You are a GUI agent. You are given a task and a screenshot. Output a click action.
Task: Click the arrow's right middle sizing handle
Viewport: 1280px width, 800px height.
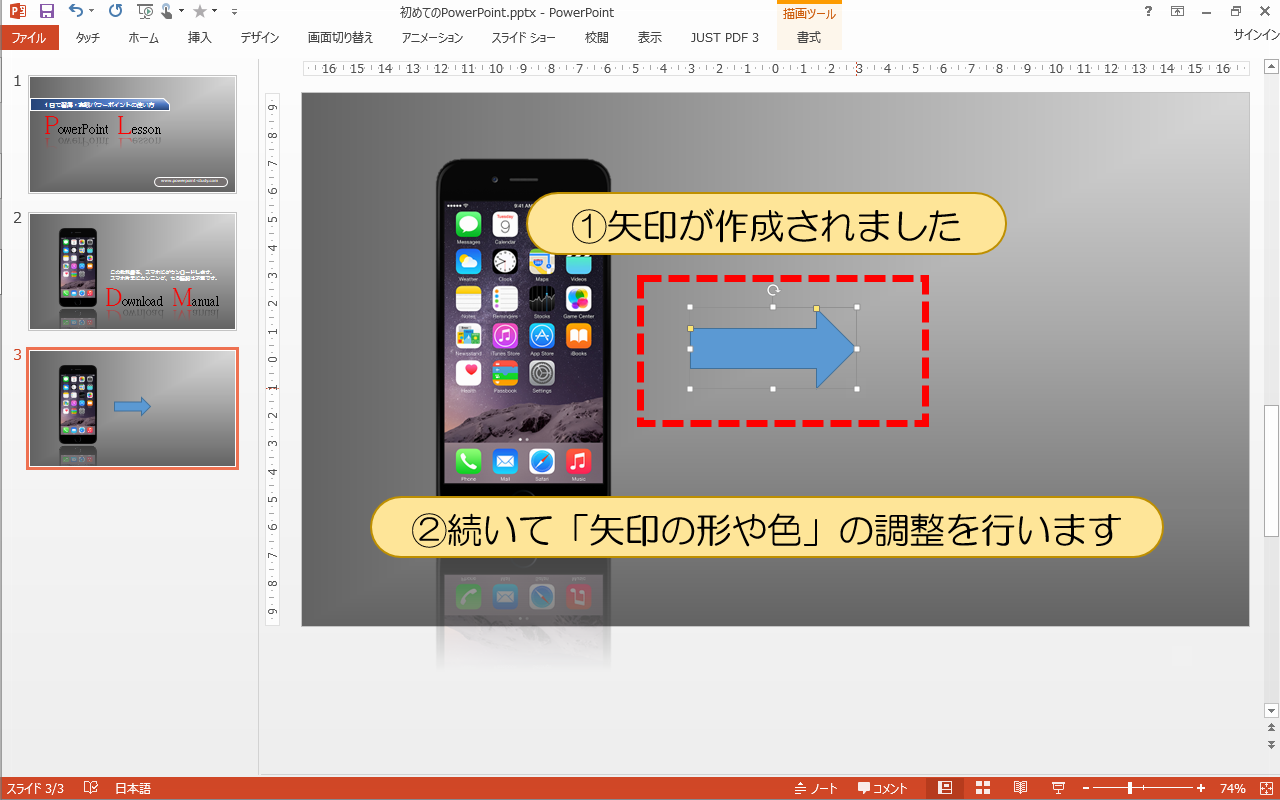pyautogui.click(x=857, y=349)
